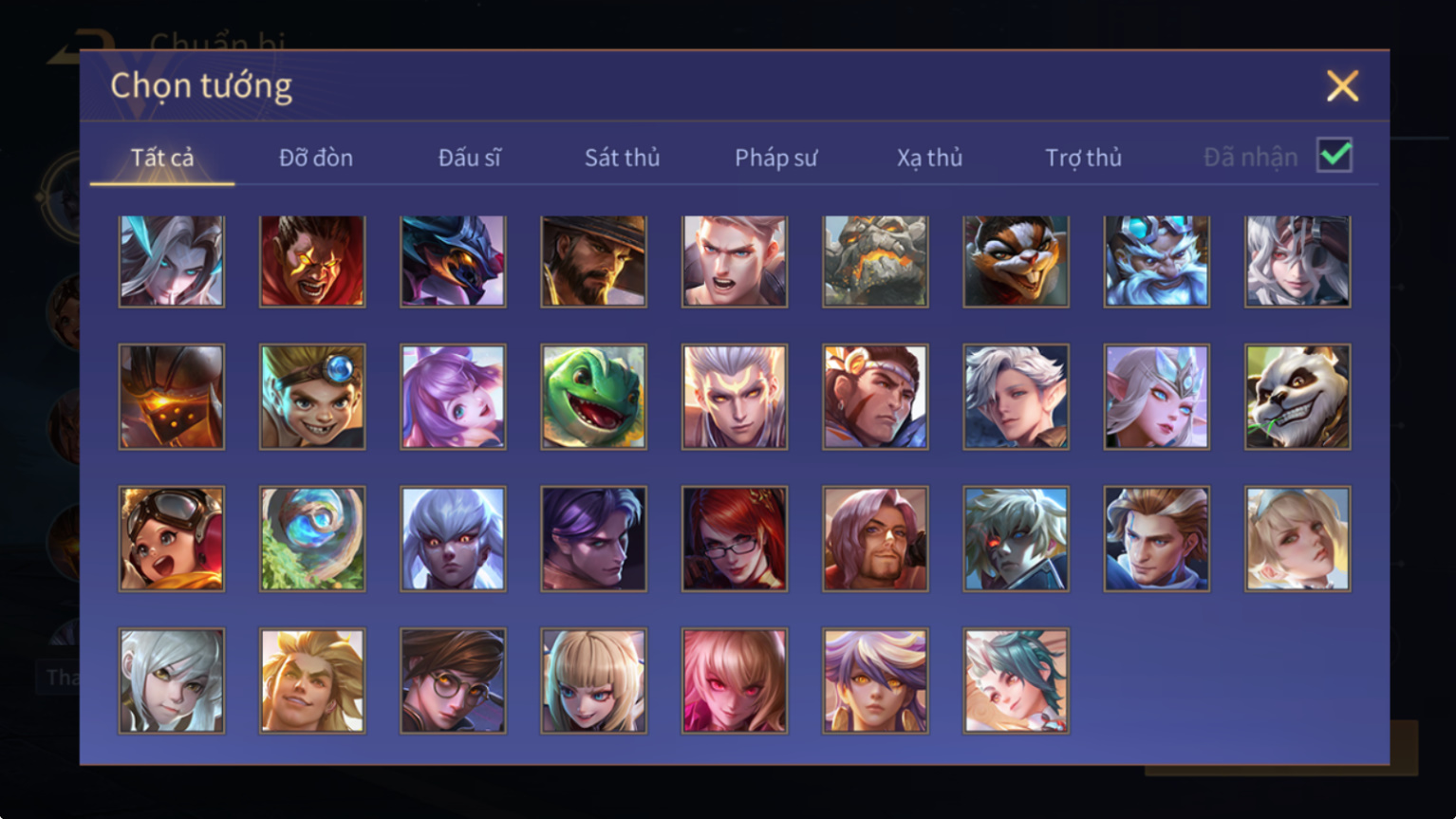Filter heroes by Xạ thủ
This screenshot has height=819, width=1456.
tap(929, 158)
